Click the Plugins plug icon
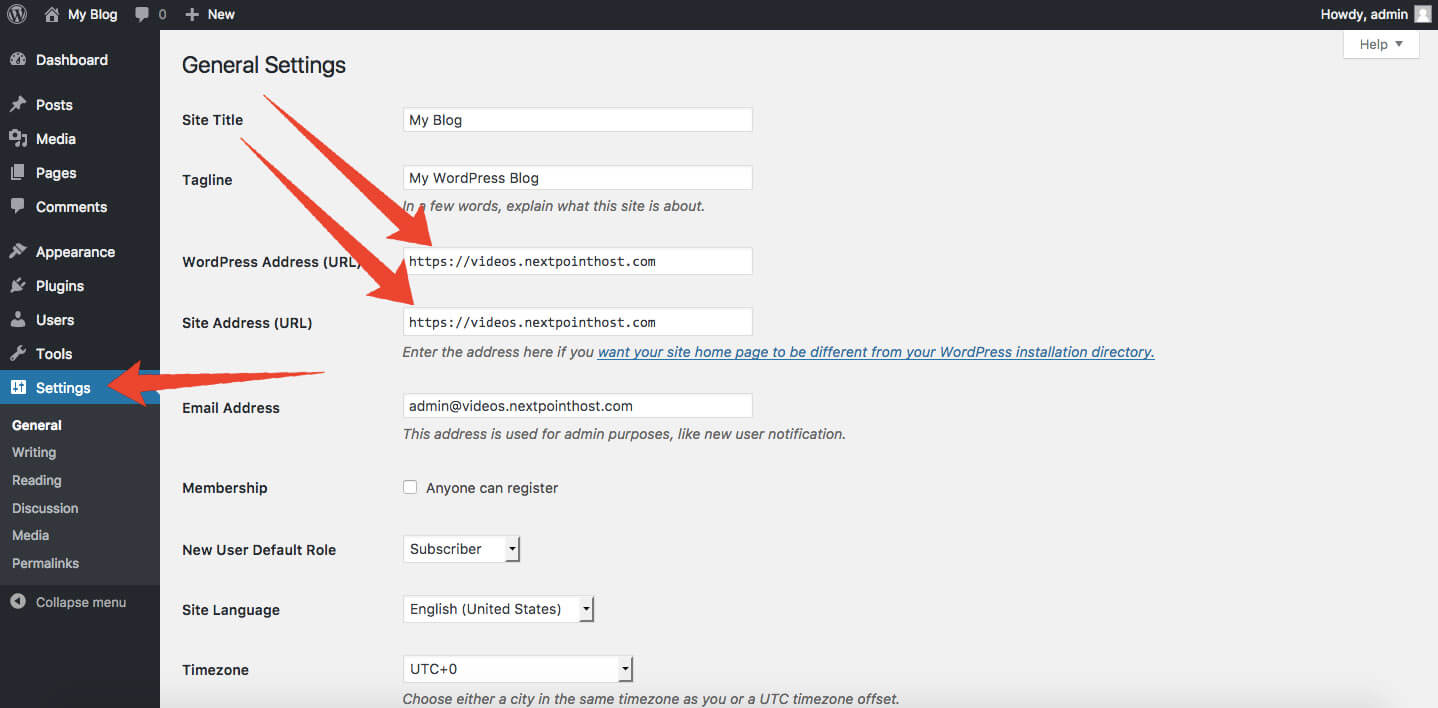This screenshot has height=708, width=1438. (x=18, y=285)
